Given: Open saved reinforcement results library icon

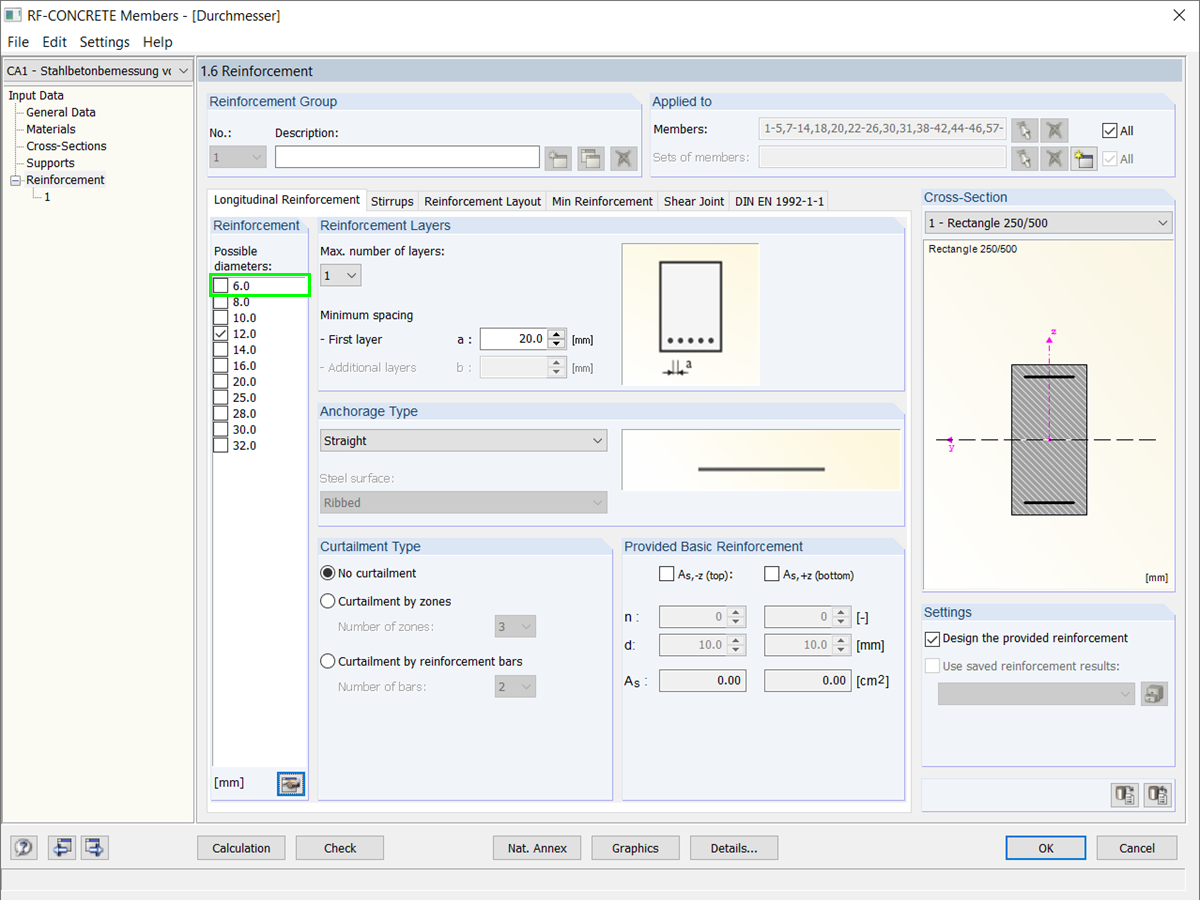Looking at the screenshot, I should pyautogui.click(x=1155, y=693).
